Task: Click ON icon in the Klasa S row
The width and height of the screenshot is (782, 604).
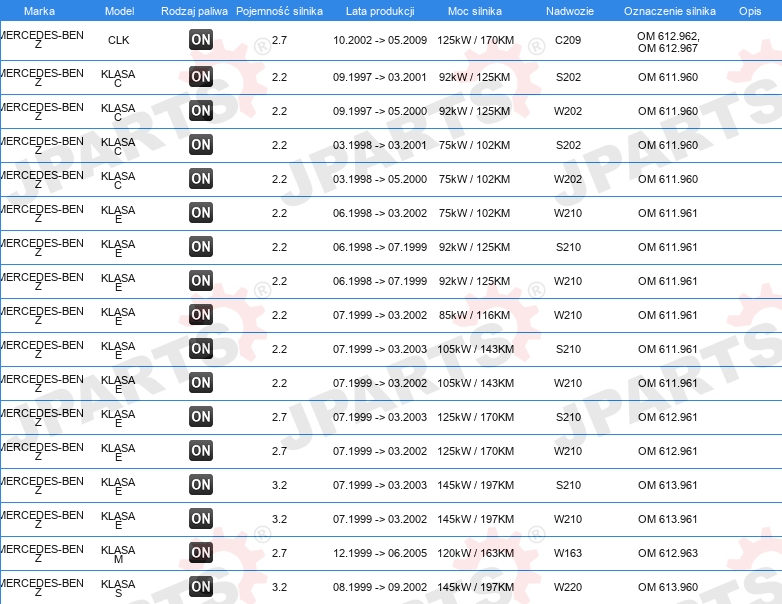Action: click(201, 587)
